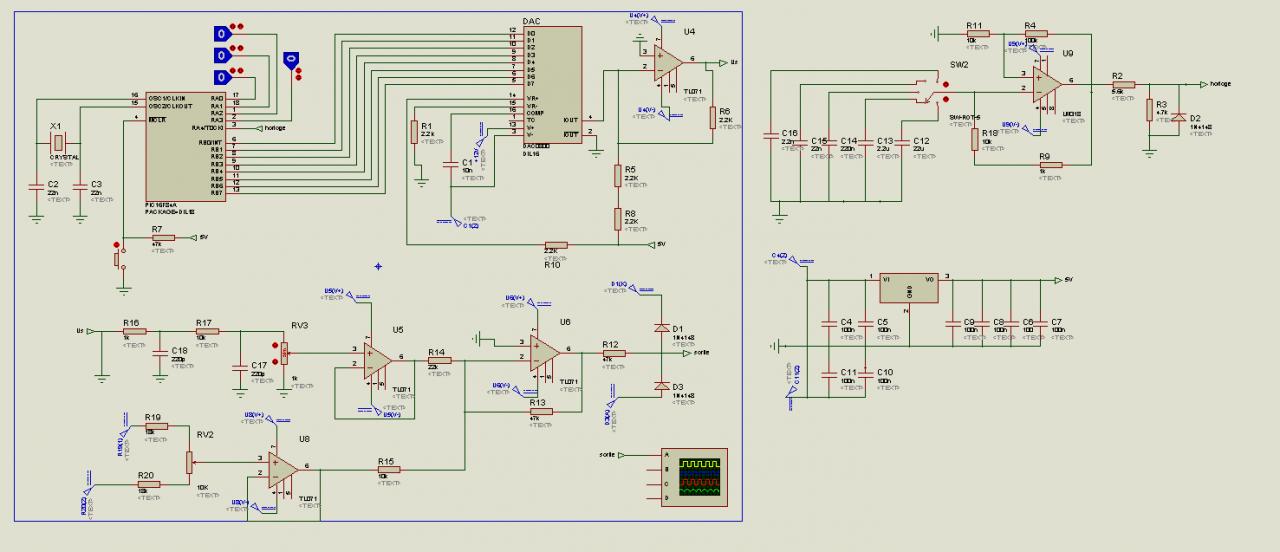Viewport: 1280px width, 552px height.
Task: Select capacitor C7 on the 5V rail
Action: tap(1041, 323)
